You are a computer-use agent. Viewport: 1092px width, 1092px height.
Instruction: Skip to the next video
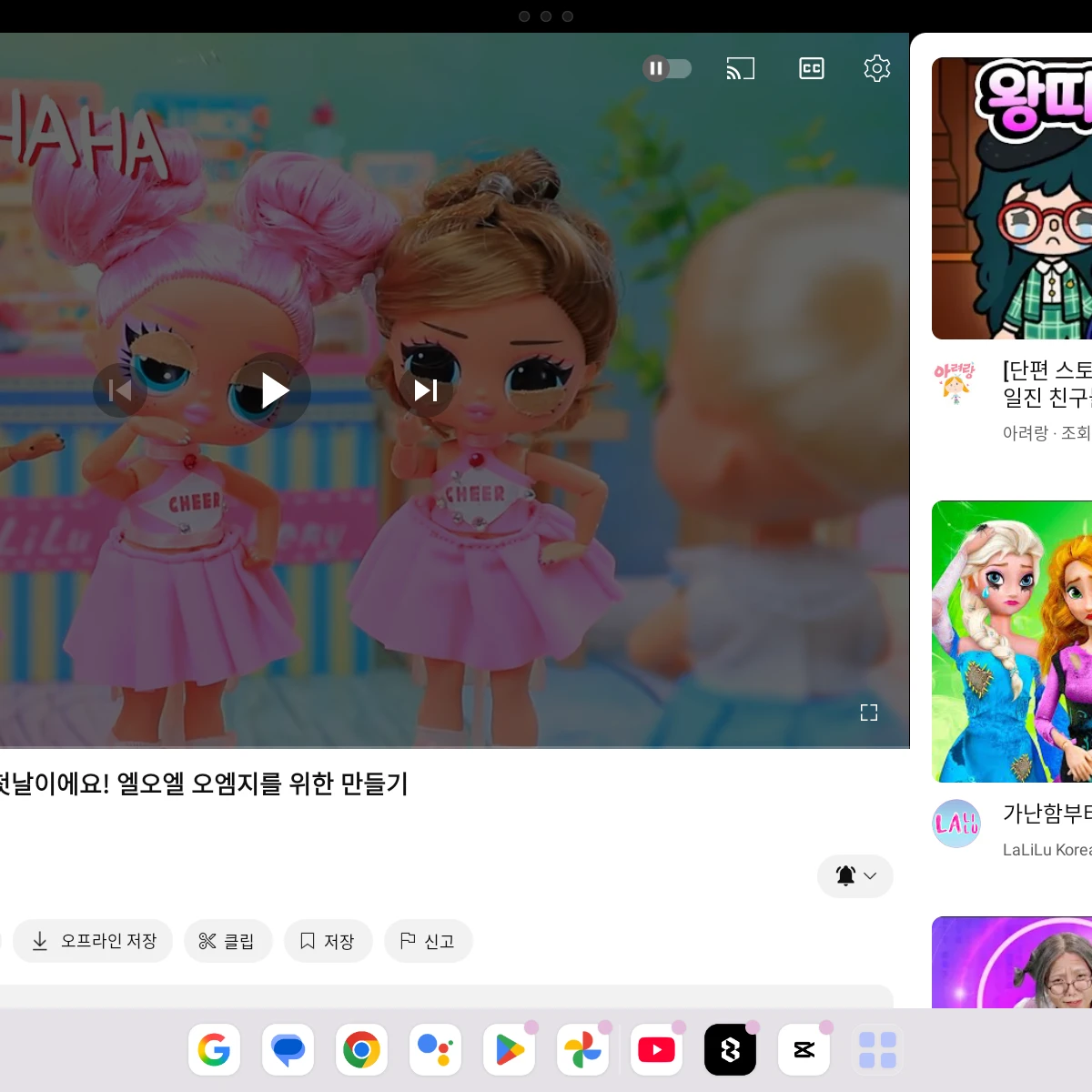pos(426,390)
